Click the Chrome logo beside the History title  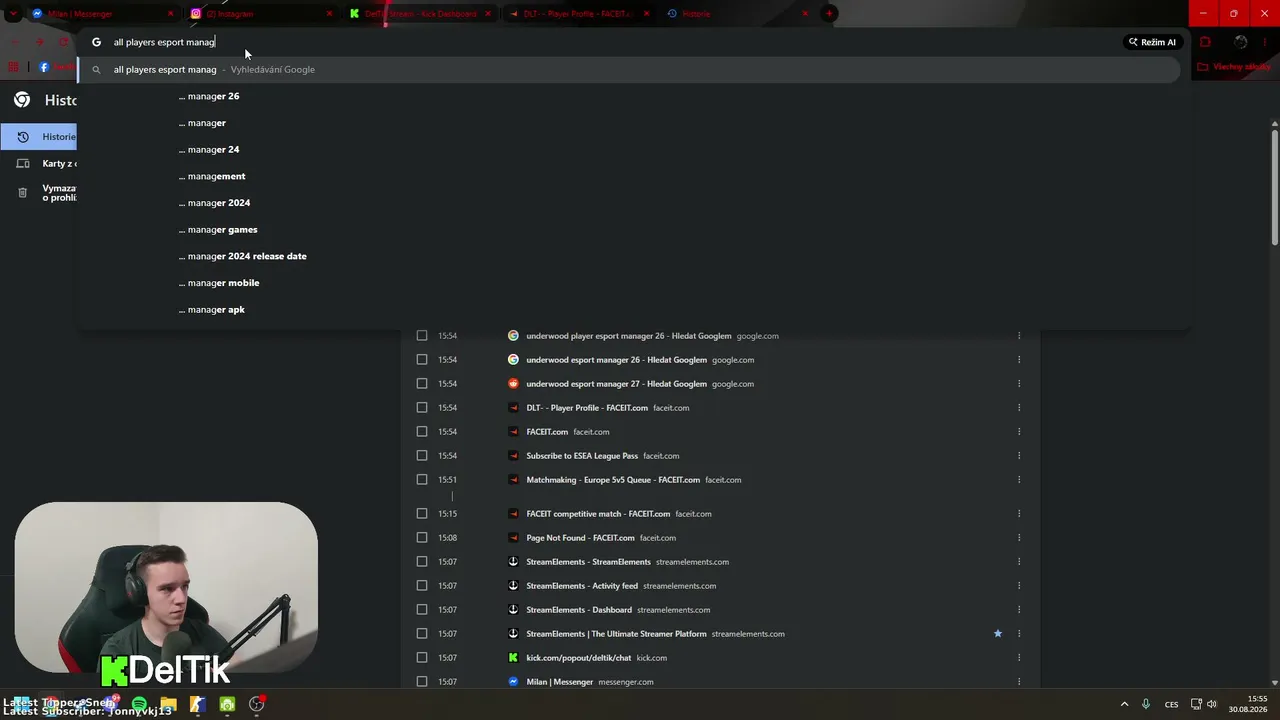click(x=22, y=100)
